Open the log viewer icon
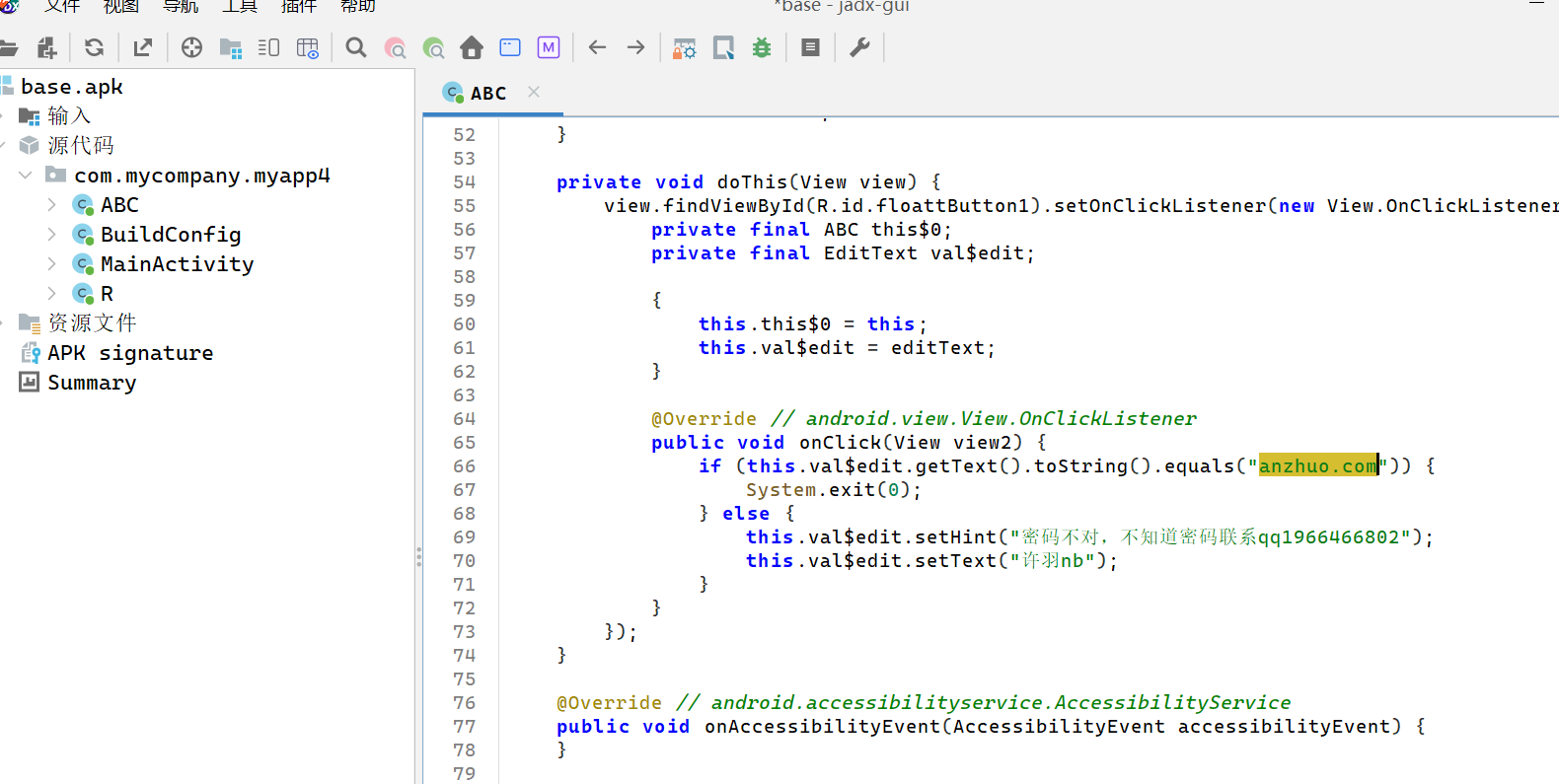 [x=810, y=47]
